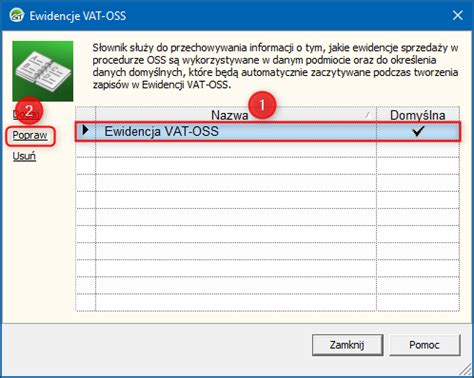The image size is (474, 378).
Task: Open the Popraw link to edit the entry
Action: (30, 135)
